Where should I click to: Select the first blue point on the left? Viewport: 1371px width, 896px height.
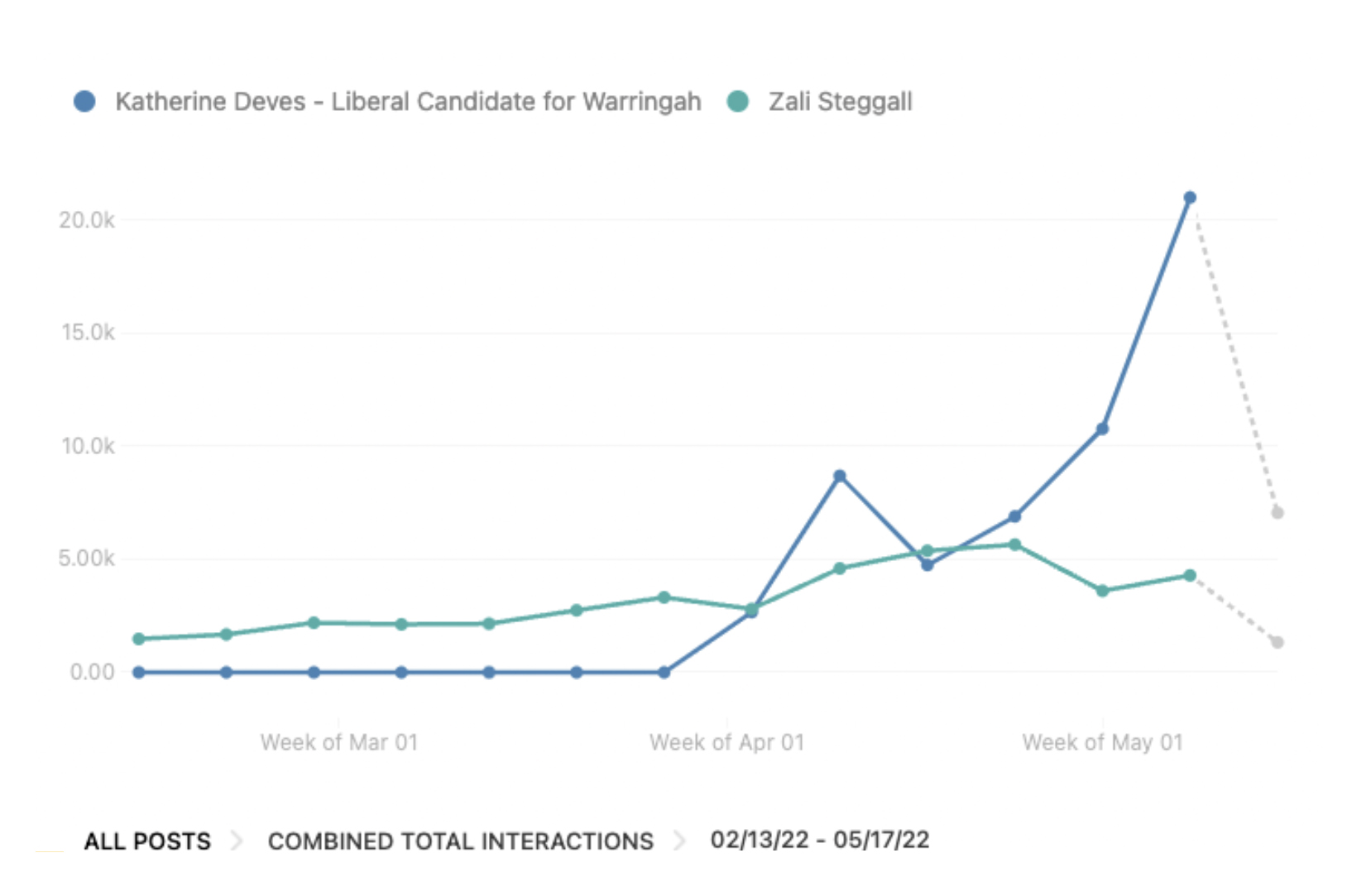pos(139,673)
